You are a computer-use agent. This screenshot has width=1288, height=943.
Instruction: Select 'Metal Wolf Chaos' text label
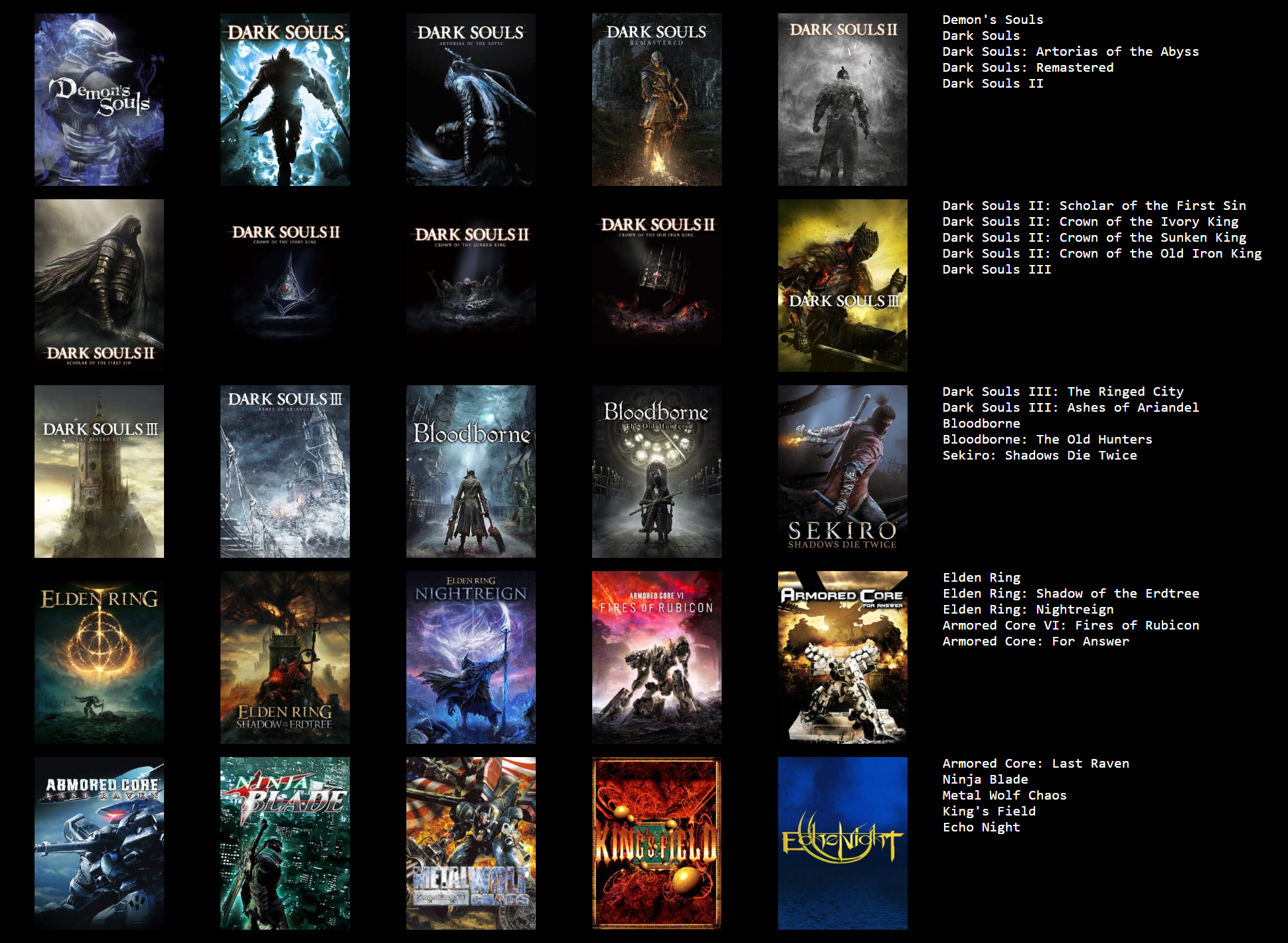pyautogui.click(x=1004, y=796)
